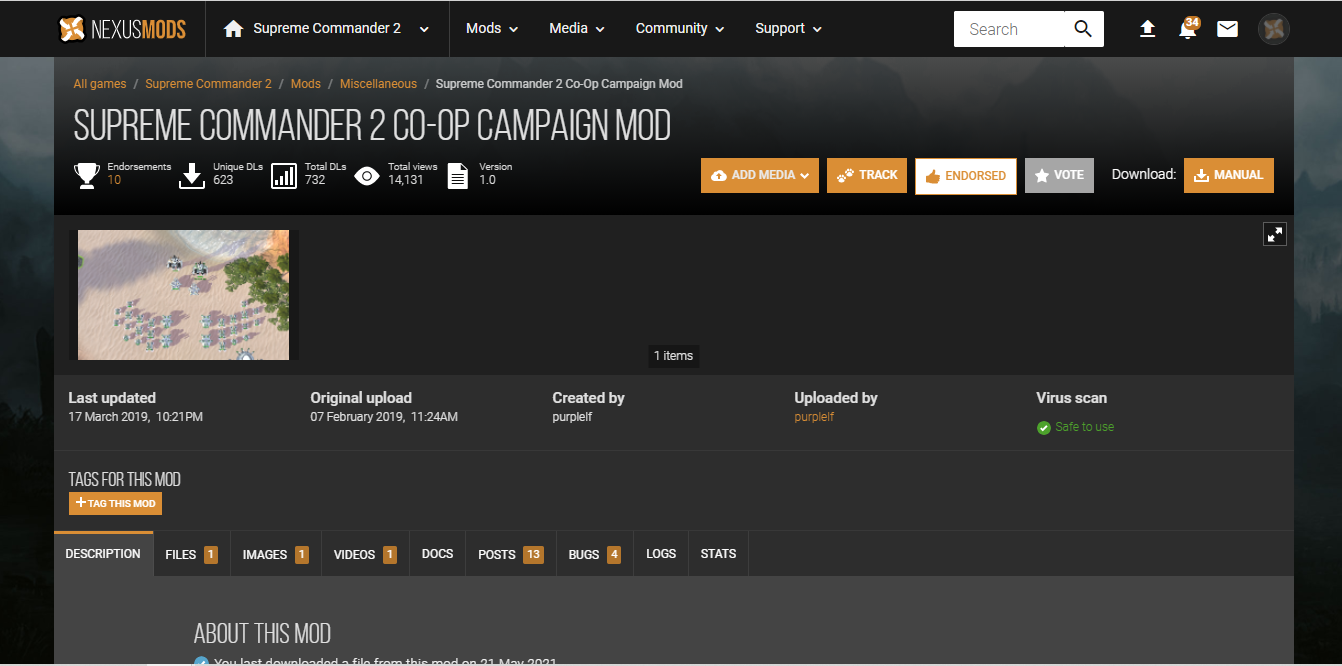The width and height of the screenshot is (1342, 666).
Task: Click the home icon beside Supreme Commander 2
Action: click(x=234, y=29)
